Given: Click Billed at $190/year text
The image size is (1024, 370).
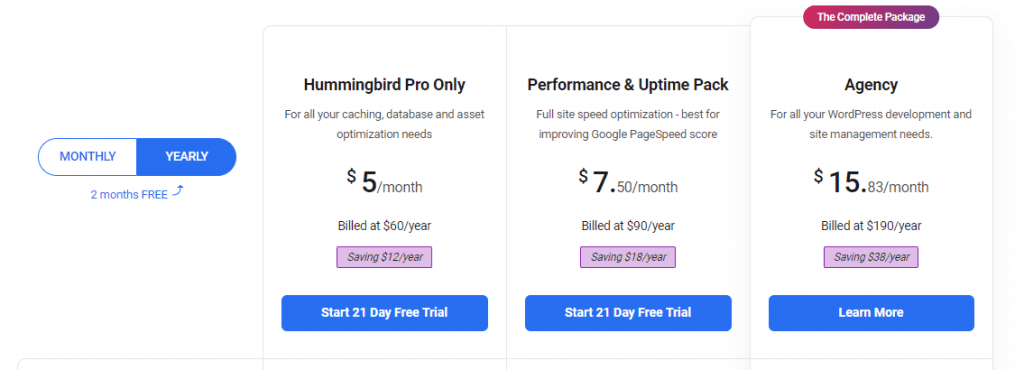Looking at the screenshot, I should tap(871, 226).
